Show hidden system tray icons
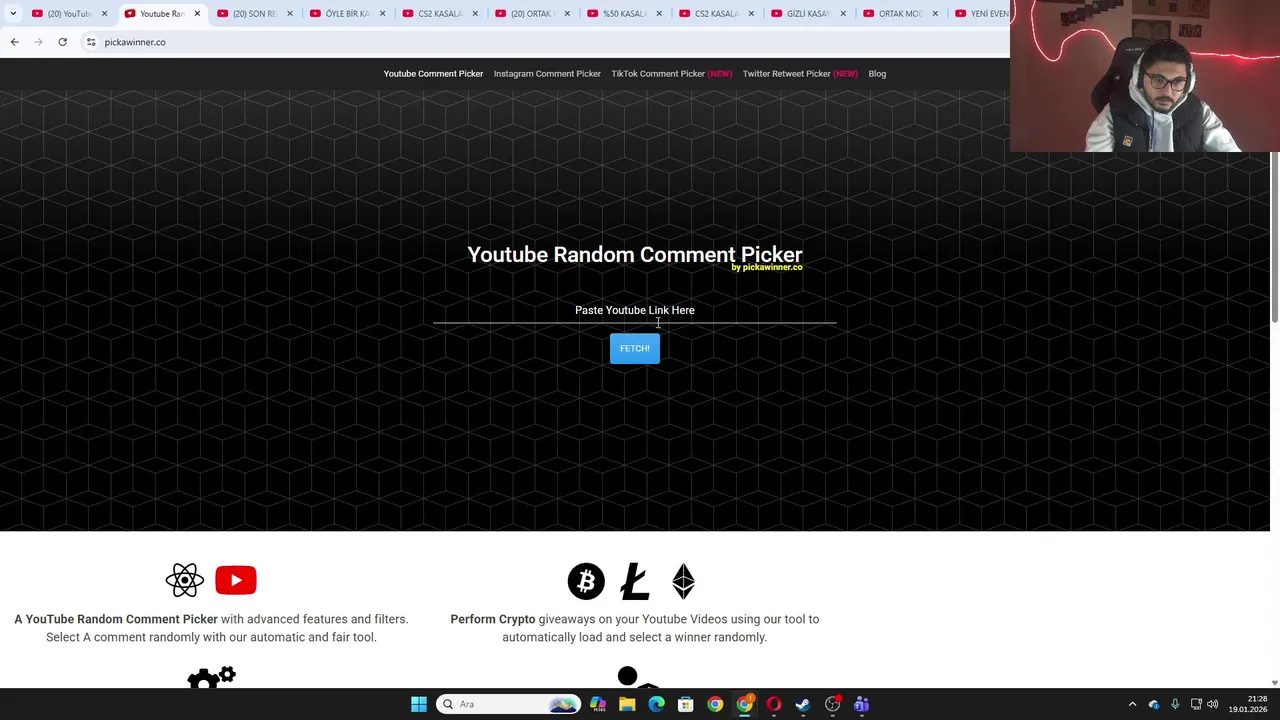1280x720 pixels. coord(1132,704)
